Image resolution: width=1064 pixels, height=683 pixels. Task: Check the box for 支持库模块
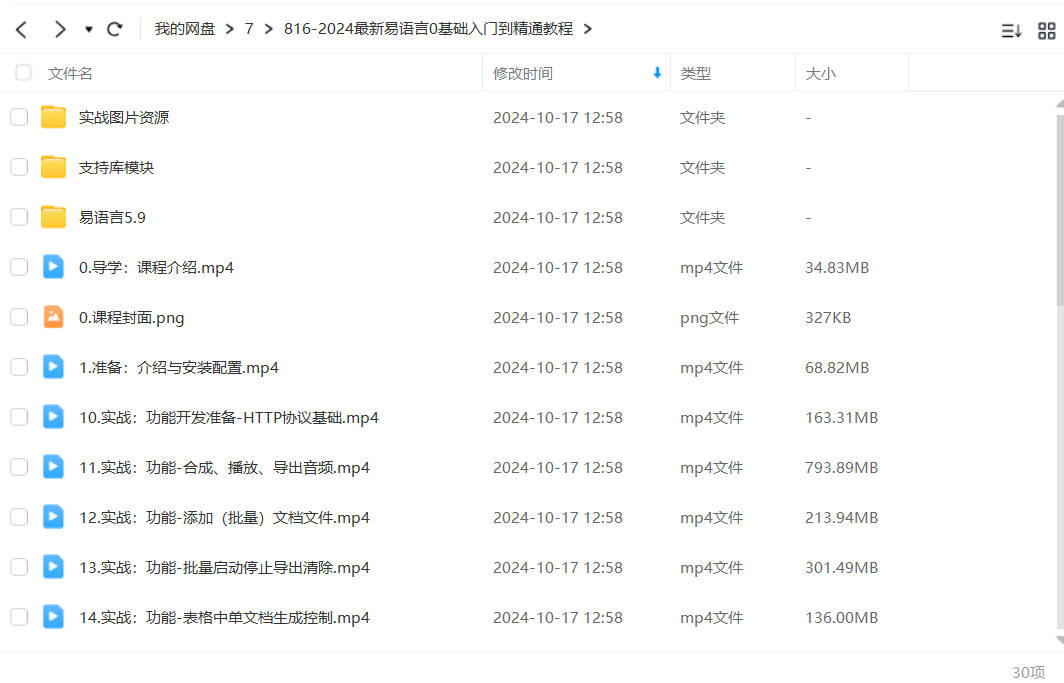(19, 167)
